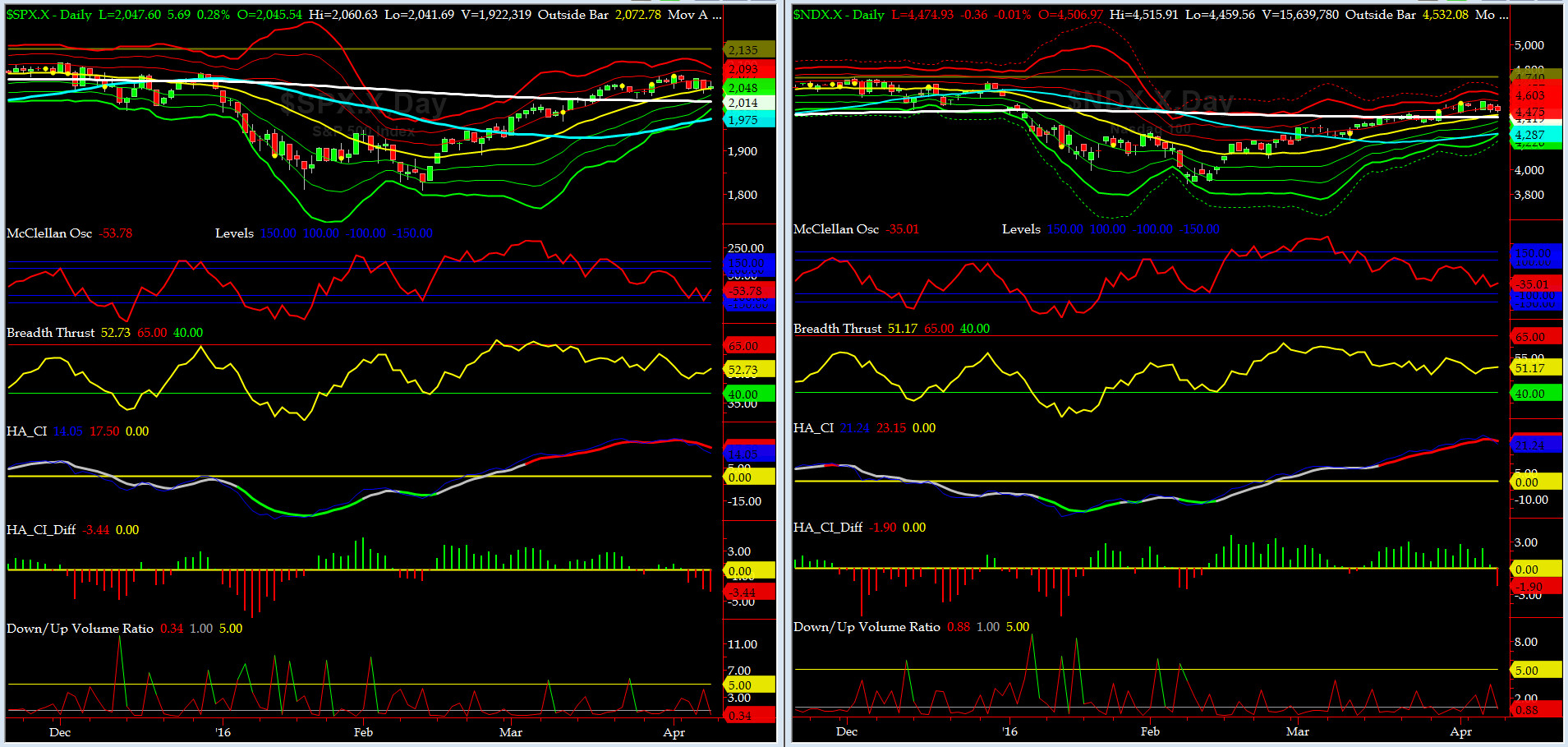
Task: Click the Feb date label on SPX chart
Action: click(x=363, y=732)
